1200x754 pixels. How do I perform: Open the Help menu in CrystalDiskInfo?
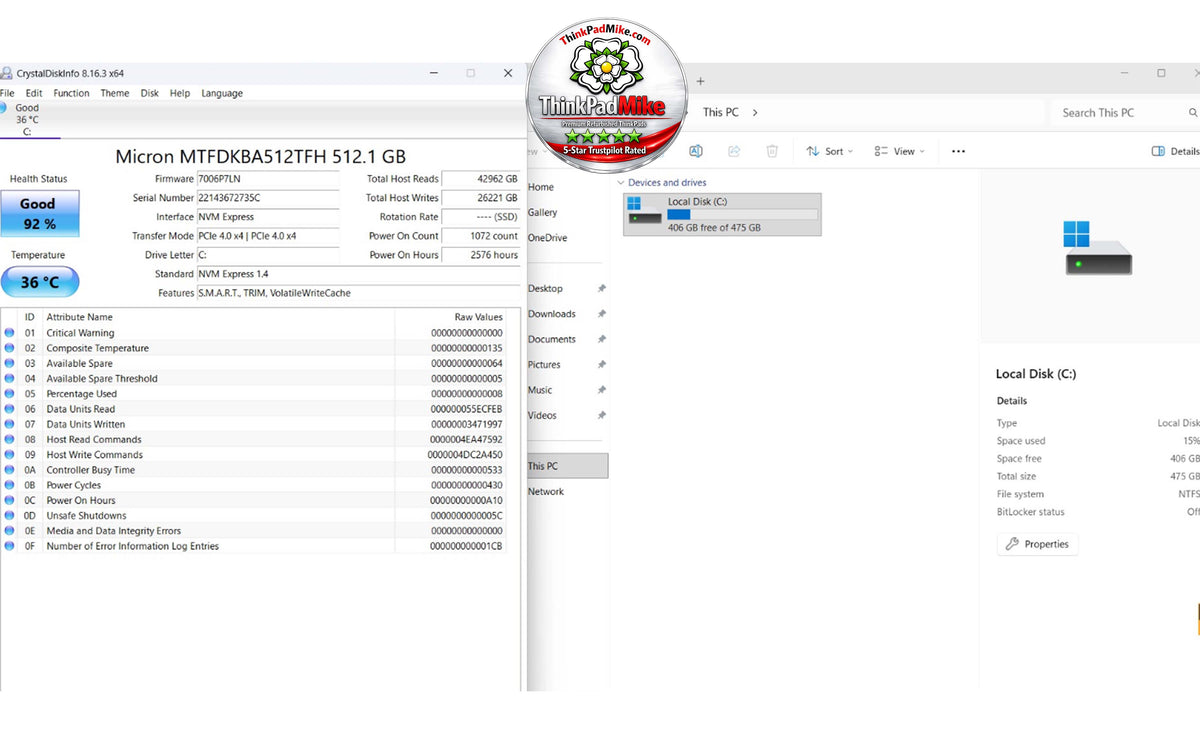[180, 93]
